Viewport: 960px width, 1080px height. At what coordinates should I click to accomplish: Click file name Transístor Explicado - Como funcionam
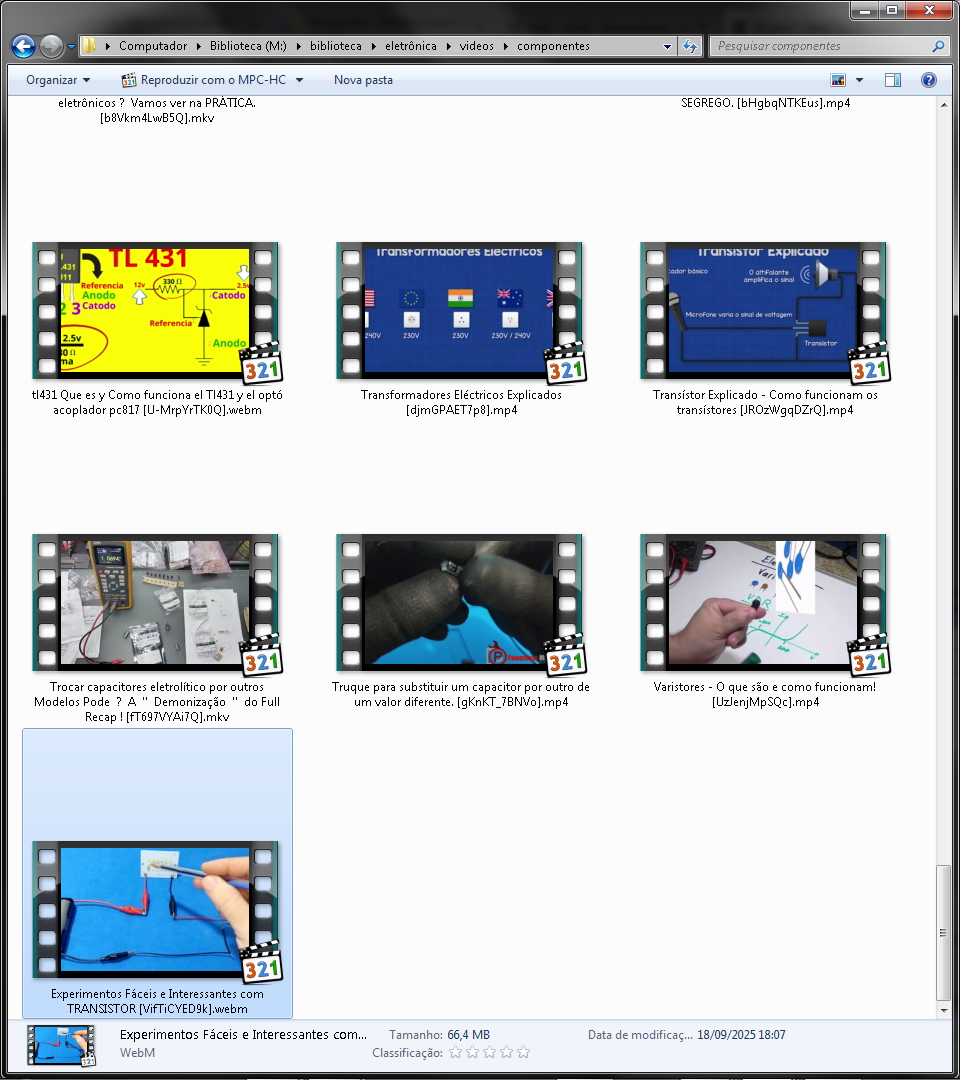[x=765, y=402]
